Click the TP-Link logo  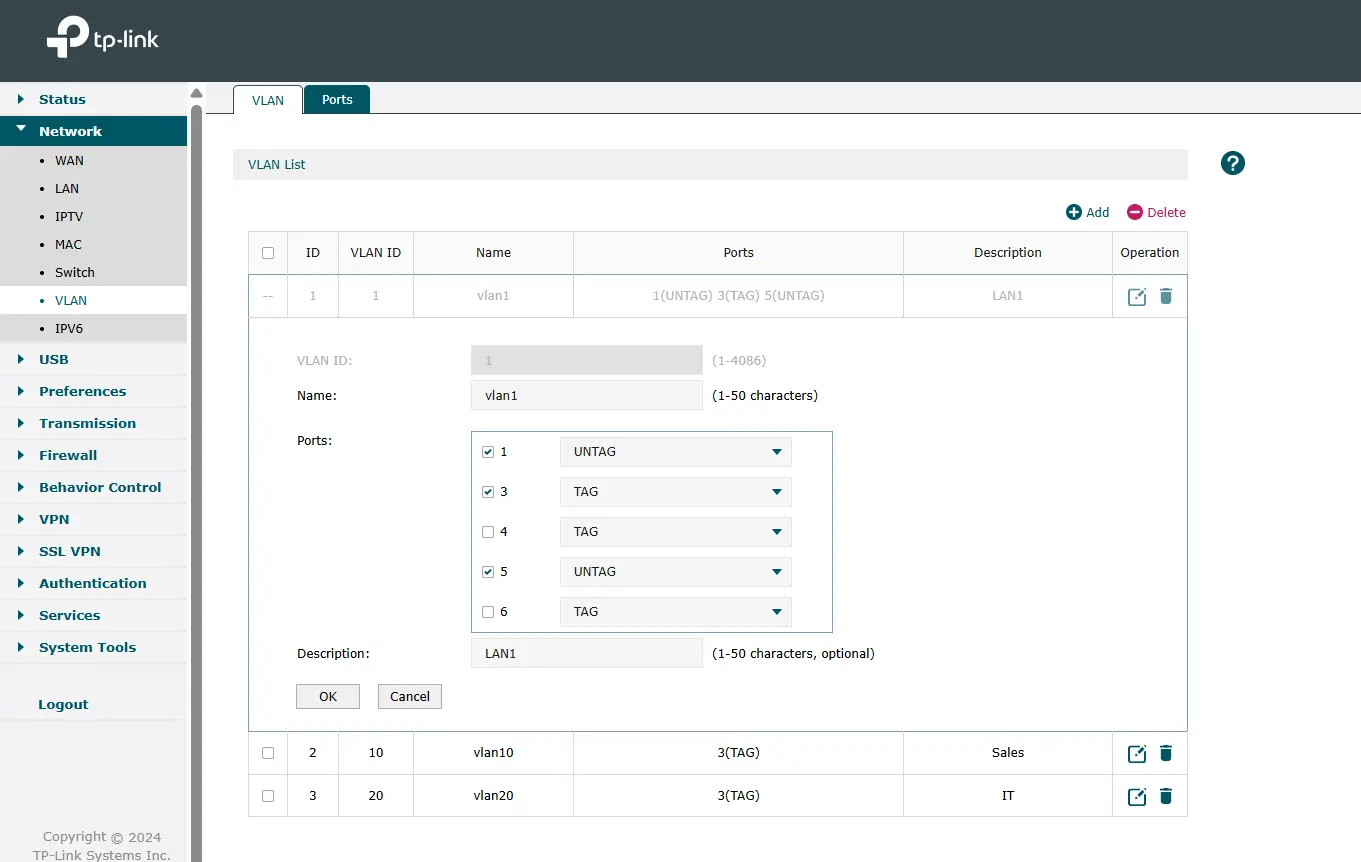103,38
